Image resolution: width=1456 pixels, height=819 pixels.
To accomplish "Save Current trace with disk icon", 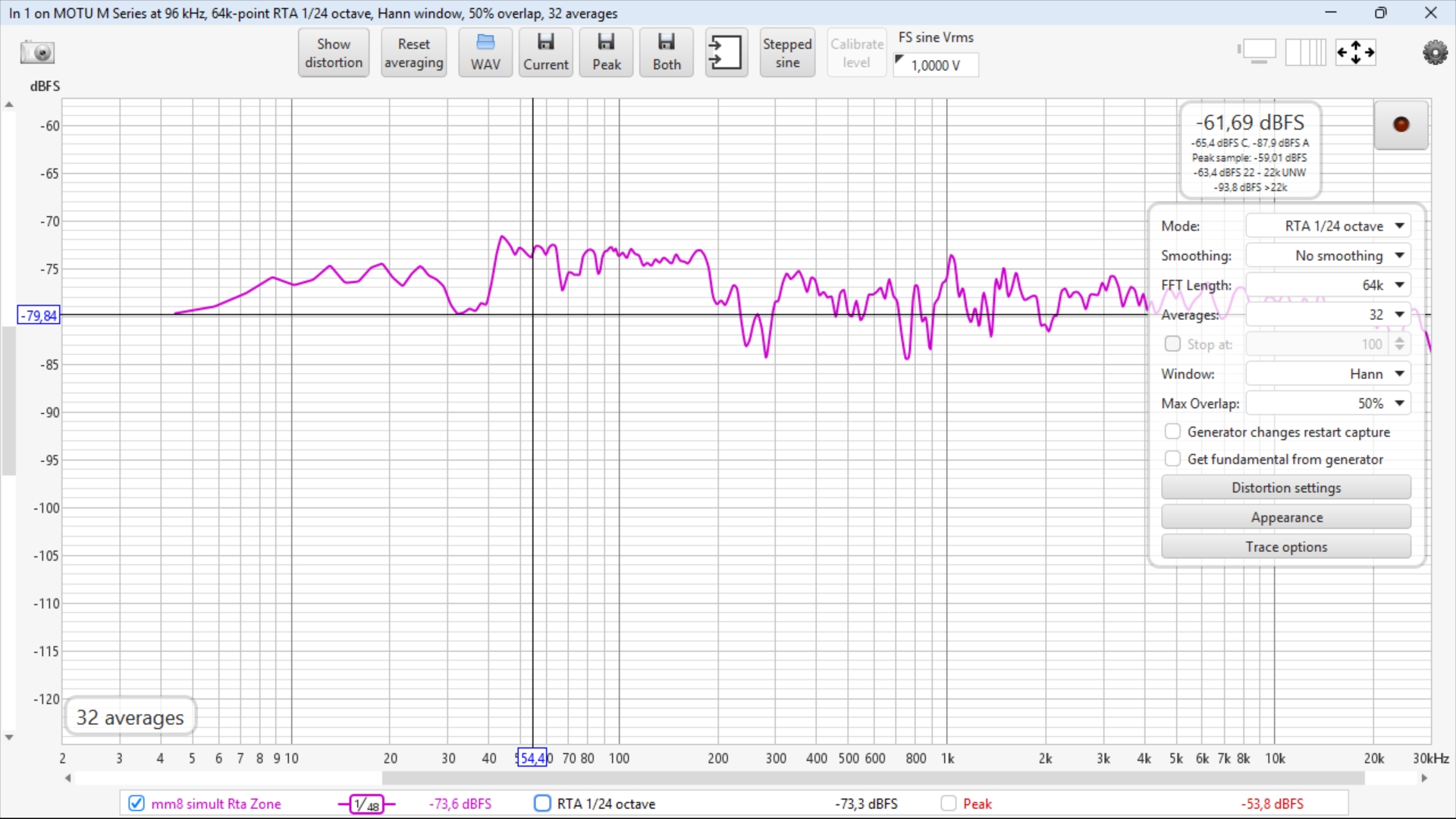I will 546,53.
